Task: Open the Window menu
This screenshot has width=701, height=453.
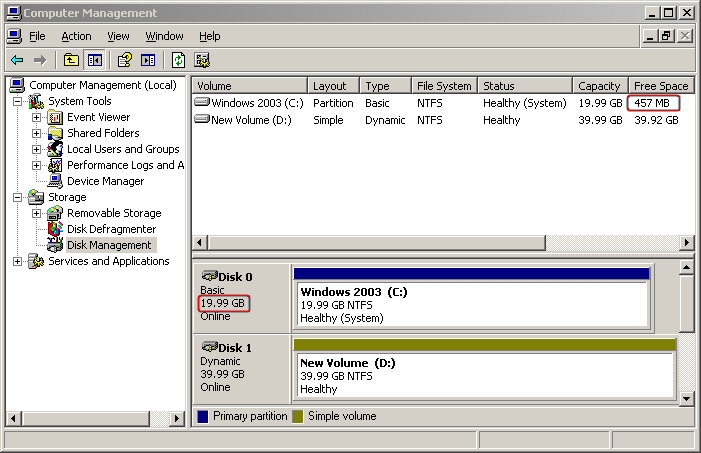Action: (165, 36)
